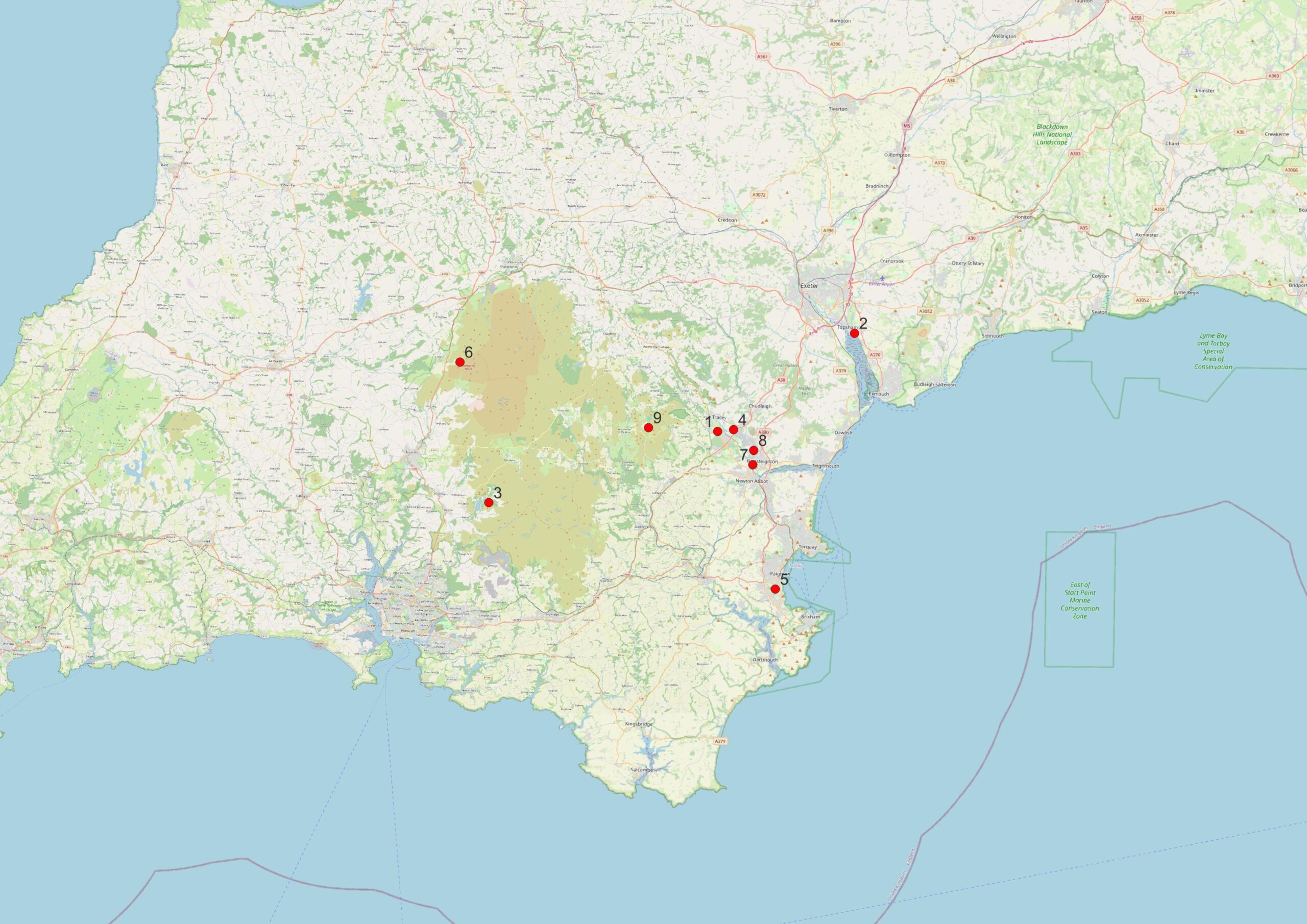
Task: Click red marker number 1
Action: 717,431
